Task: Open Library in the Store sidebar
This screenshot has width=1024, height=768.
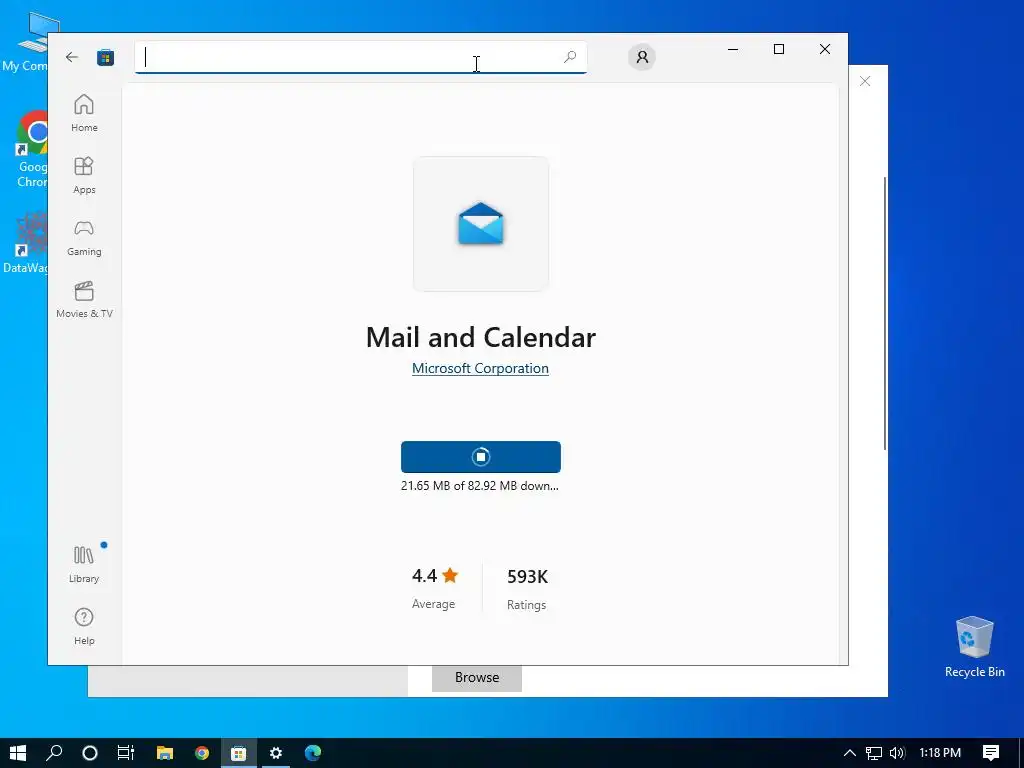Action: tap(84, 564)
